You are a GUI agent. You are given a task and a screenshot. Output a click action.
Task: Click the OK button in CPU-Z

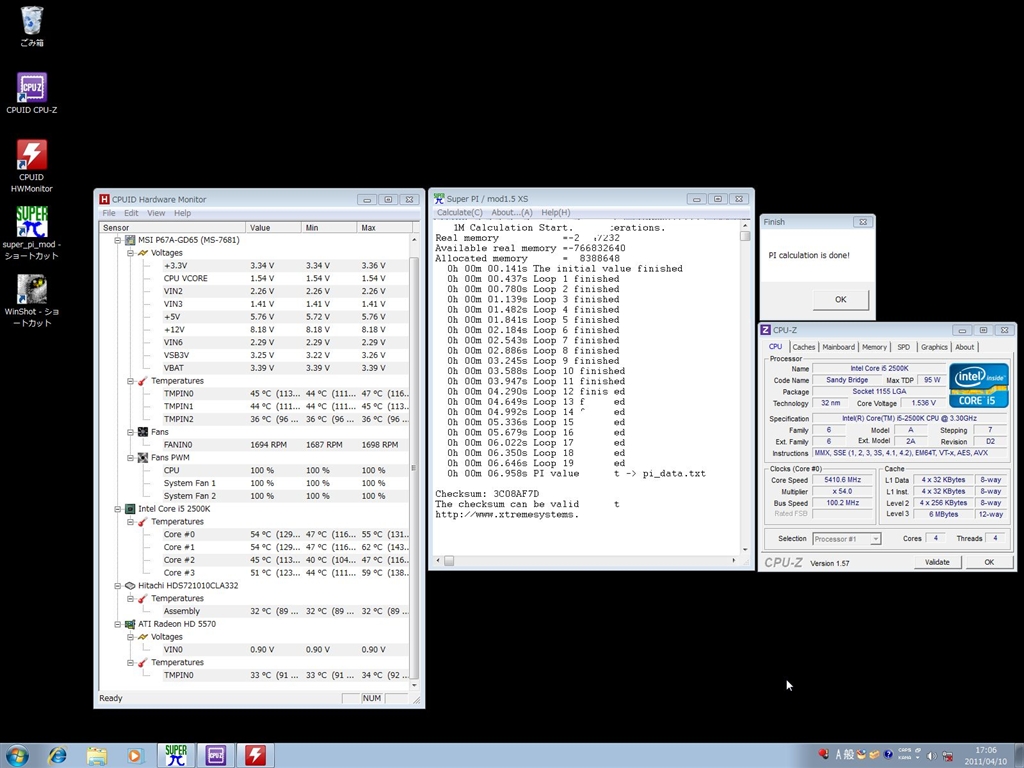click(x=989, y=562)
